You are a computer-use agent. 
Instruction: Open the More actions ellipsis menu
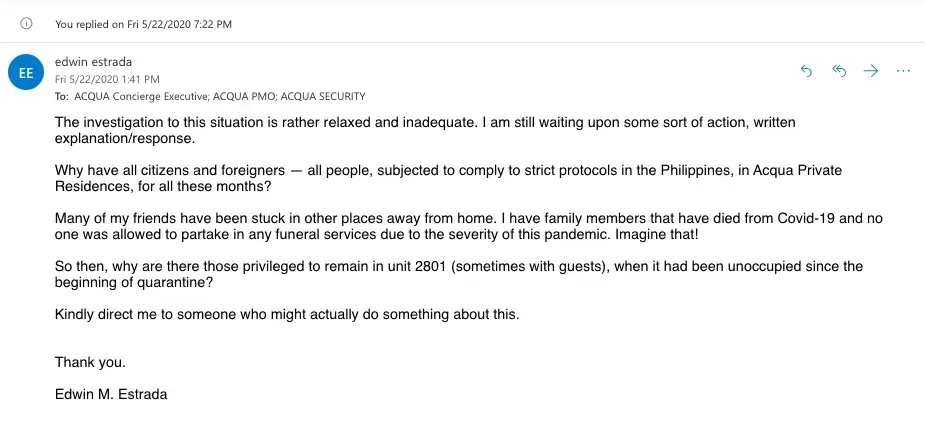[x=903, y=71]
